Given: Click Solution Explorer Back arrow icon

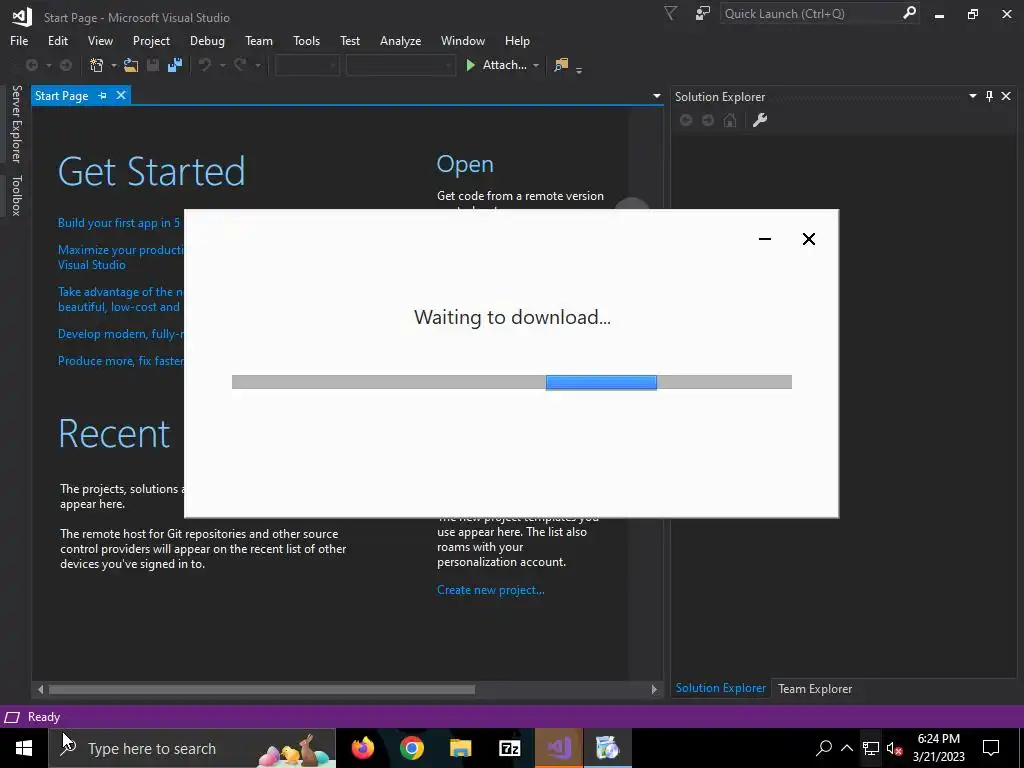Looking at the screenshot, I should [x=686, y=120].
